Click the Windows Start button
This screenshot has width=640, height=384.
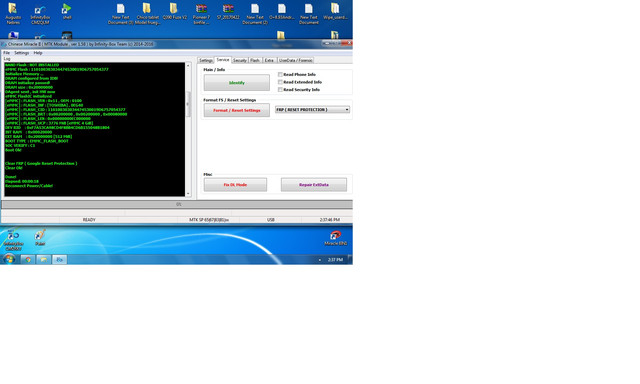click(9, 259)
